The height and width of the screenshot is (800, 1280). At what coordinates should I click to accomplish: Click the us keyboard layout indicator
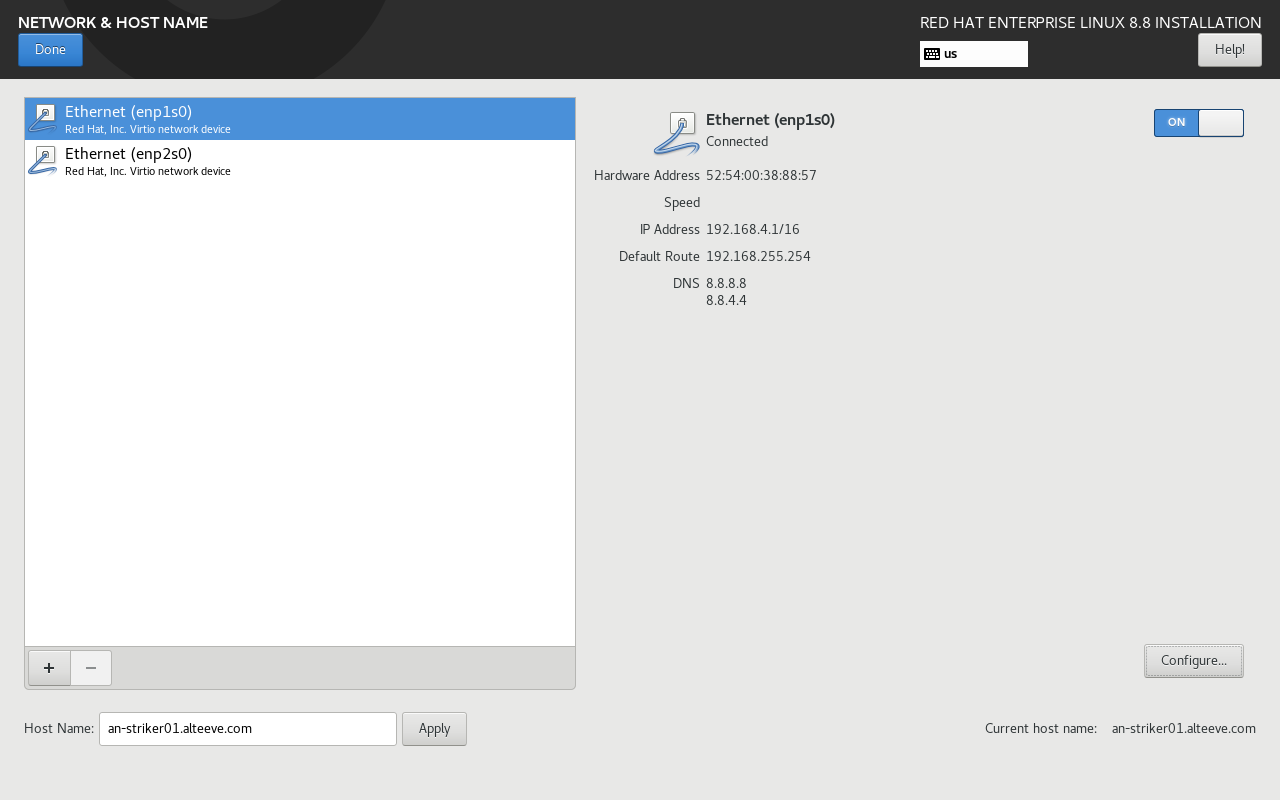(x=973, y=54)
